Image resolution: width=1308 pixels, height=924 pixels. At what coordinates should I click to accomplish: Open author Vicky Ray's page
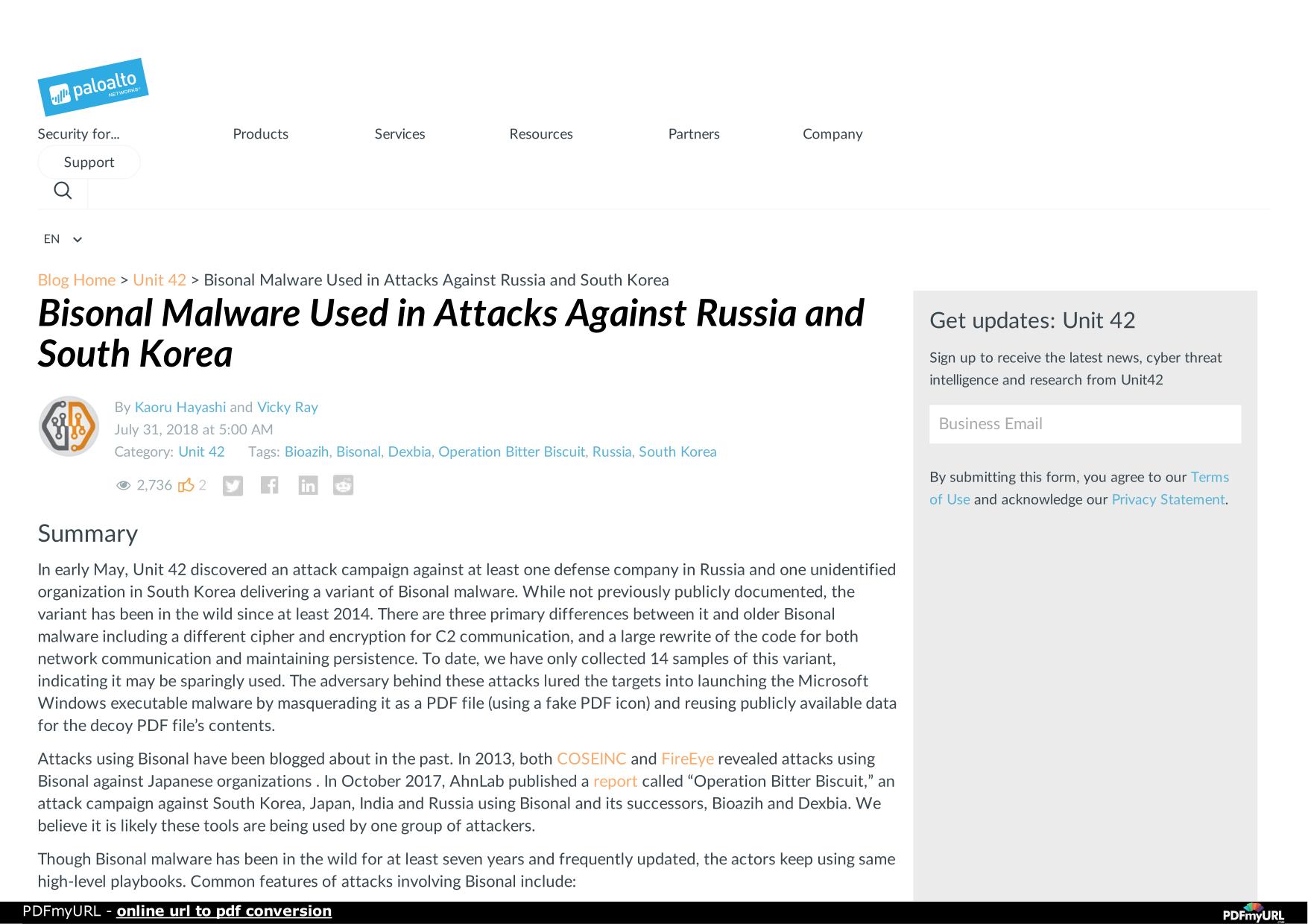[288, 408]
